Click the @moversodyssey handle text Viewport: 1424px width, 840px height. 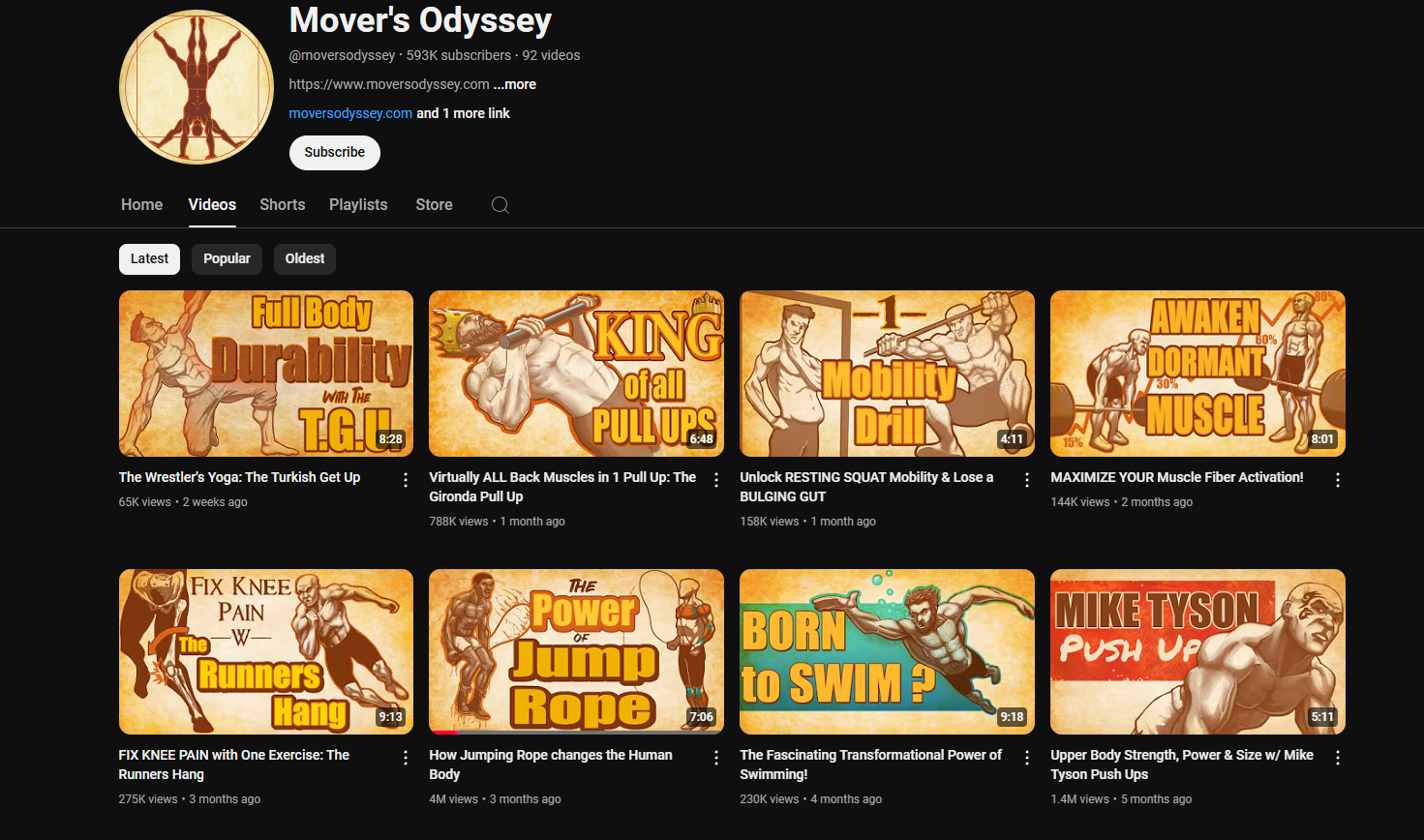[342, 55]
